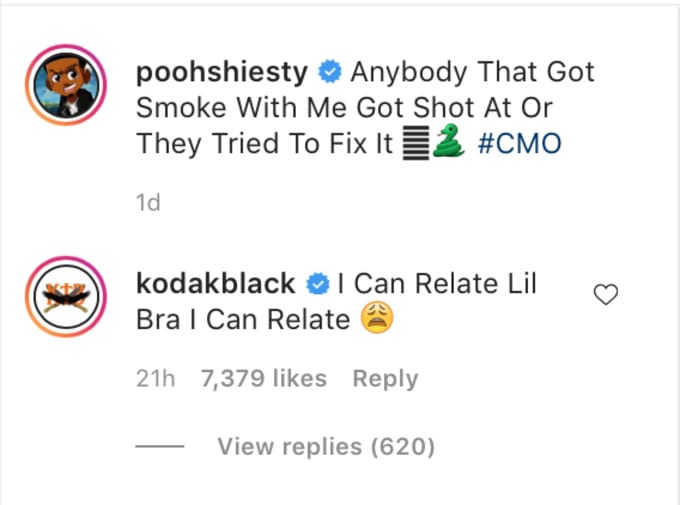The width and height of the screenshot is (680, 505).
Task: Click the 1d timestamp
Action: 148,202
